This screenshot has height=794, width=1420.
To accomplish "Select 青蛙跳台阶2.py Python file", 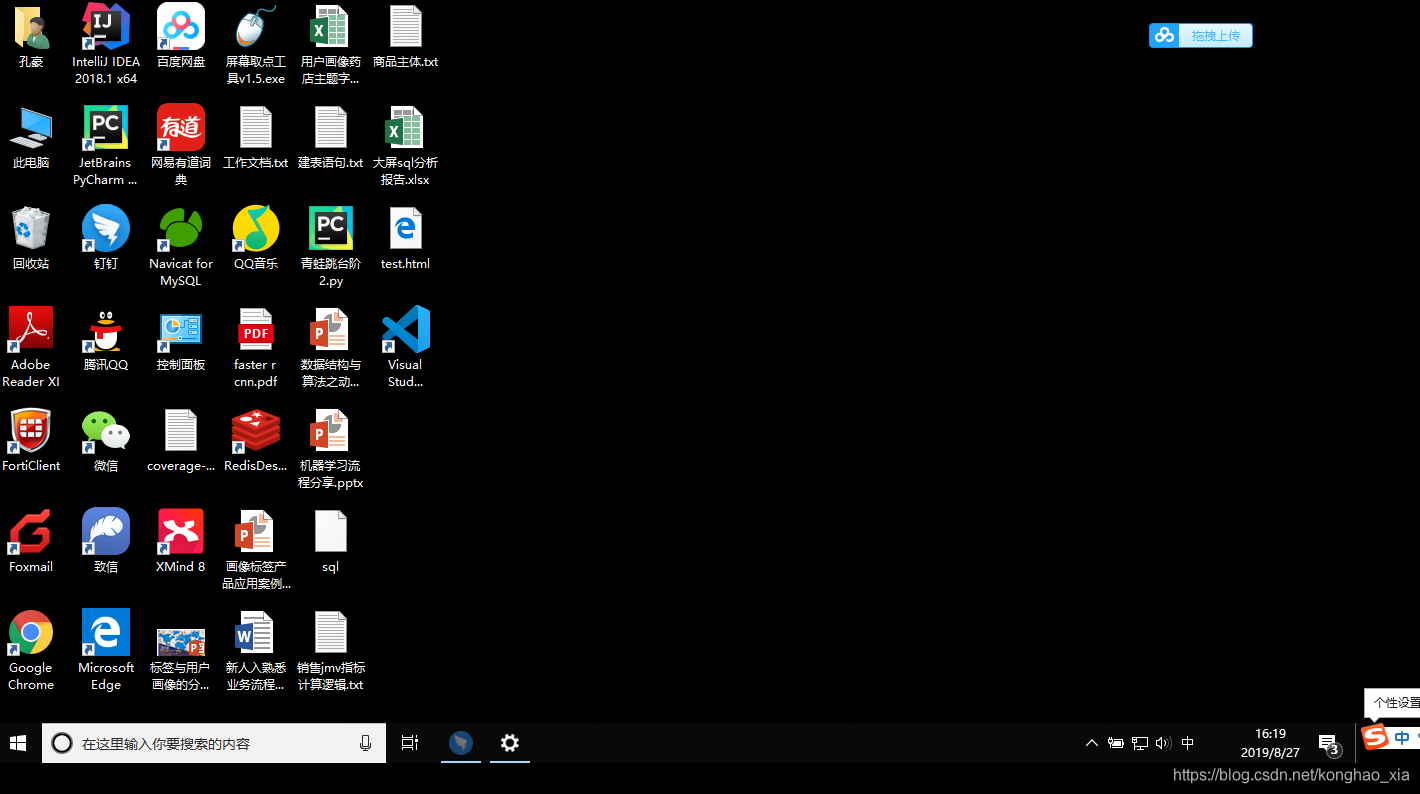I will (x=330, y=246).
